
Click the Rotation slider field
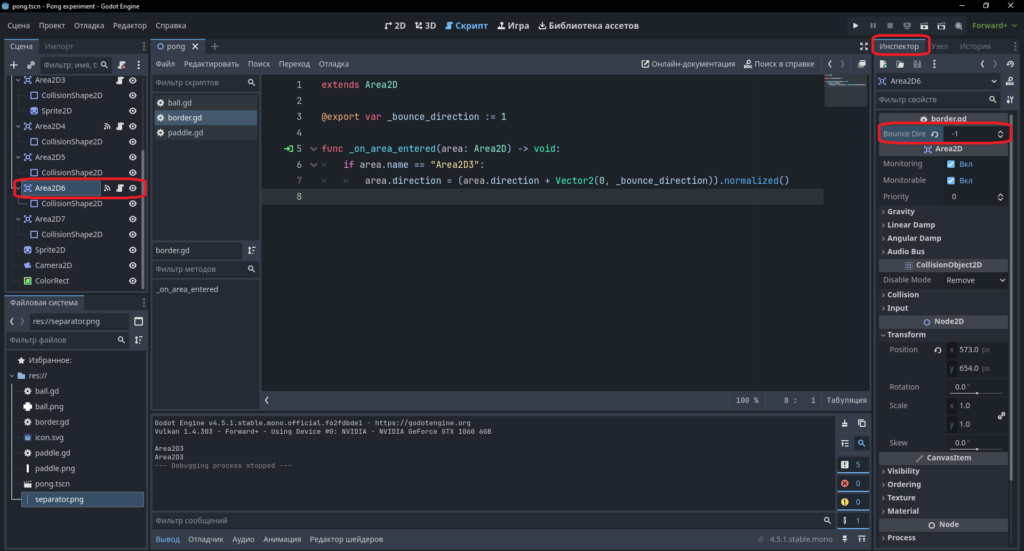(976, 387)
